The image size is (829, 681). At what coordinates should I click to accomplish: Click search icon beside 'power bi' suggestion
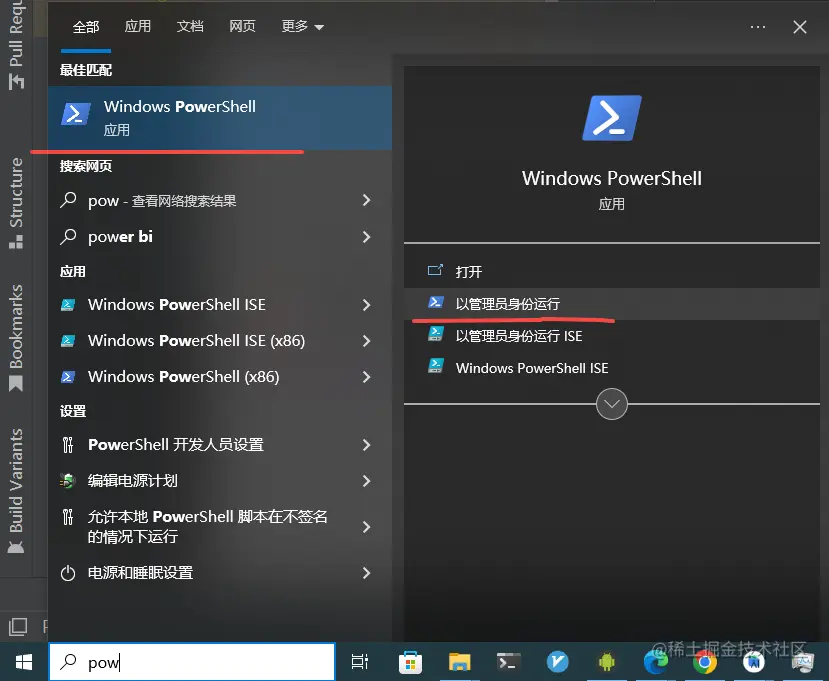pyautogui.click(x=68, y=236)
